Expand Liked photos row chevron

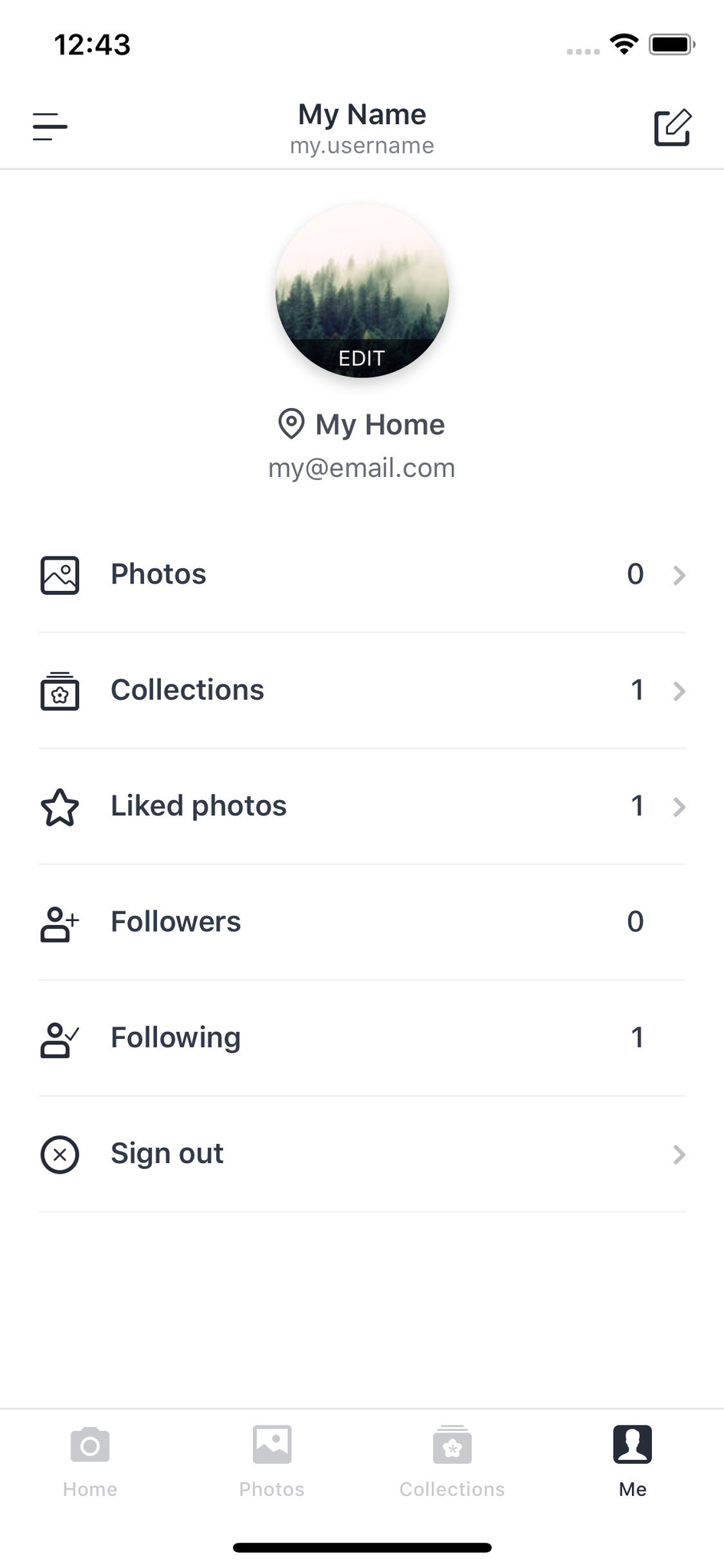tap(679, 807)
